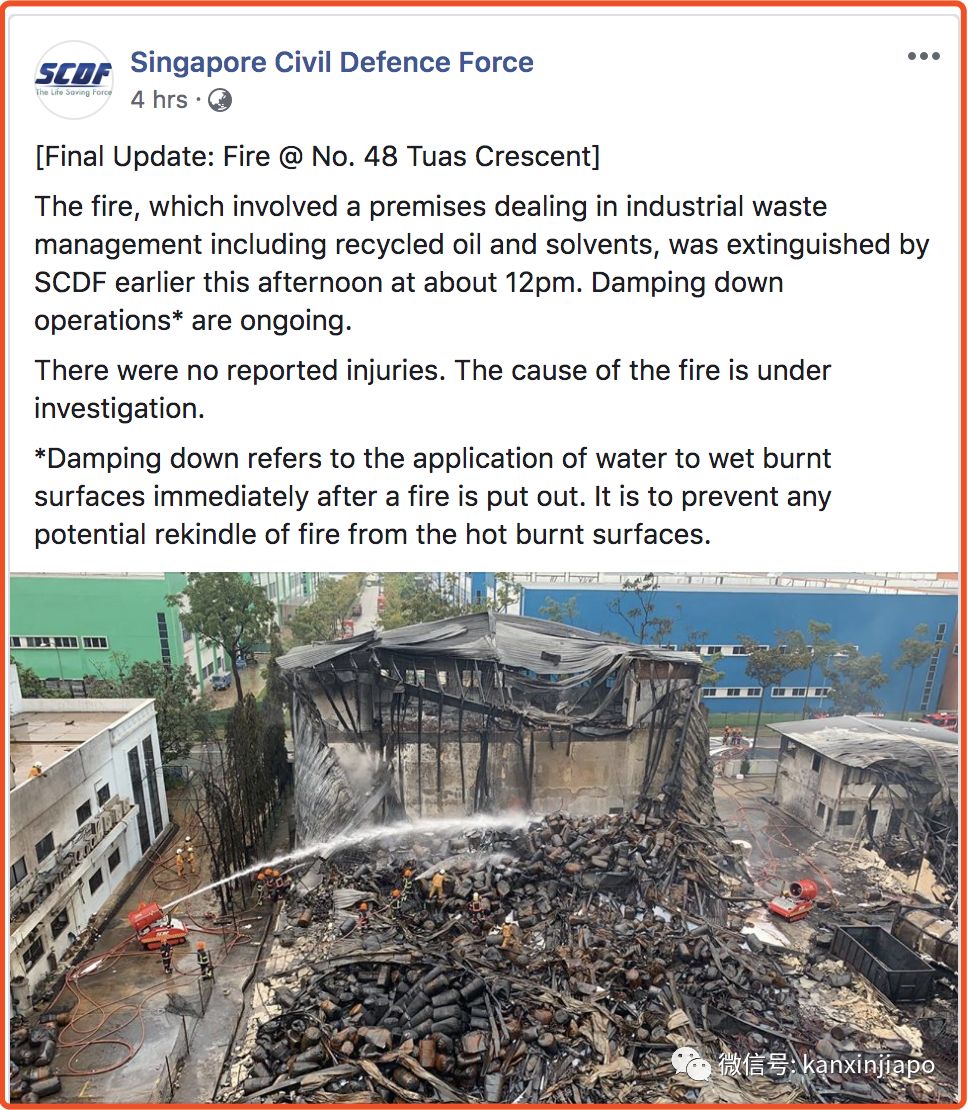
Task: Click the damping down footnote paragraph
Action: 432,496
